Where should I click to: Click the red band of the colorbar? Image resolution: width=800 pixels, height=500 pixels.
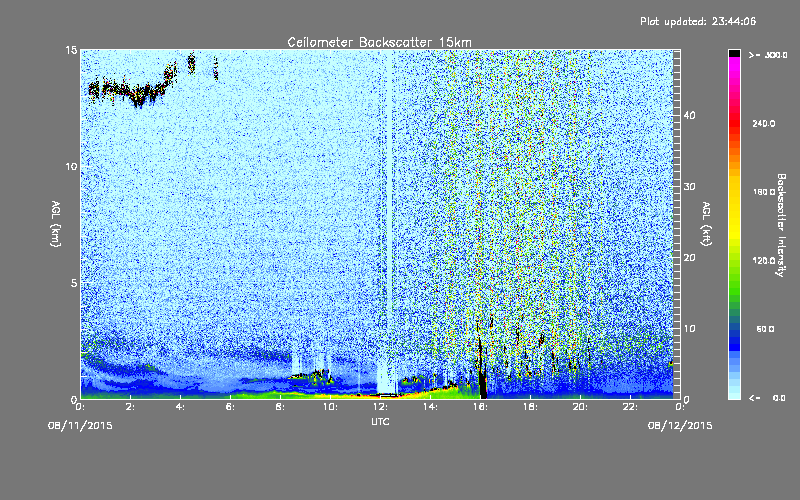734,122
